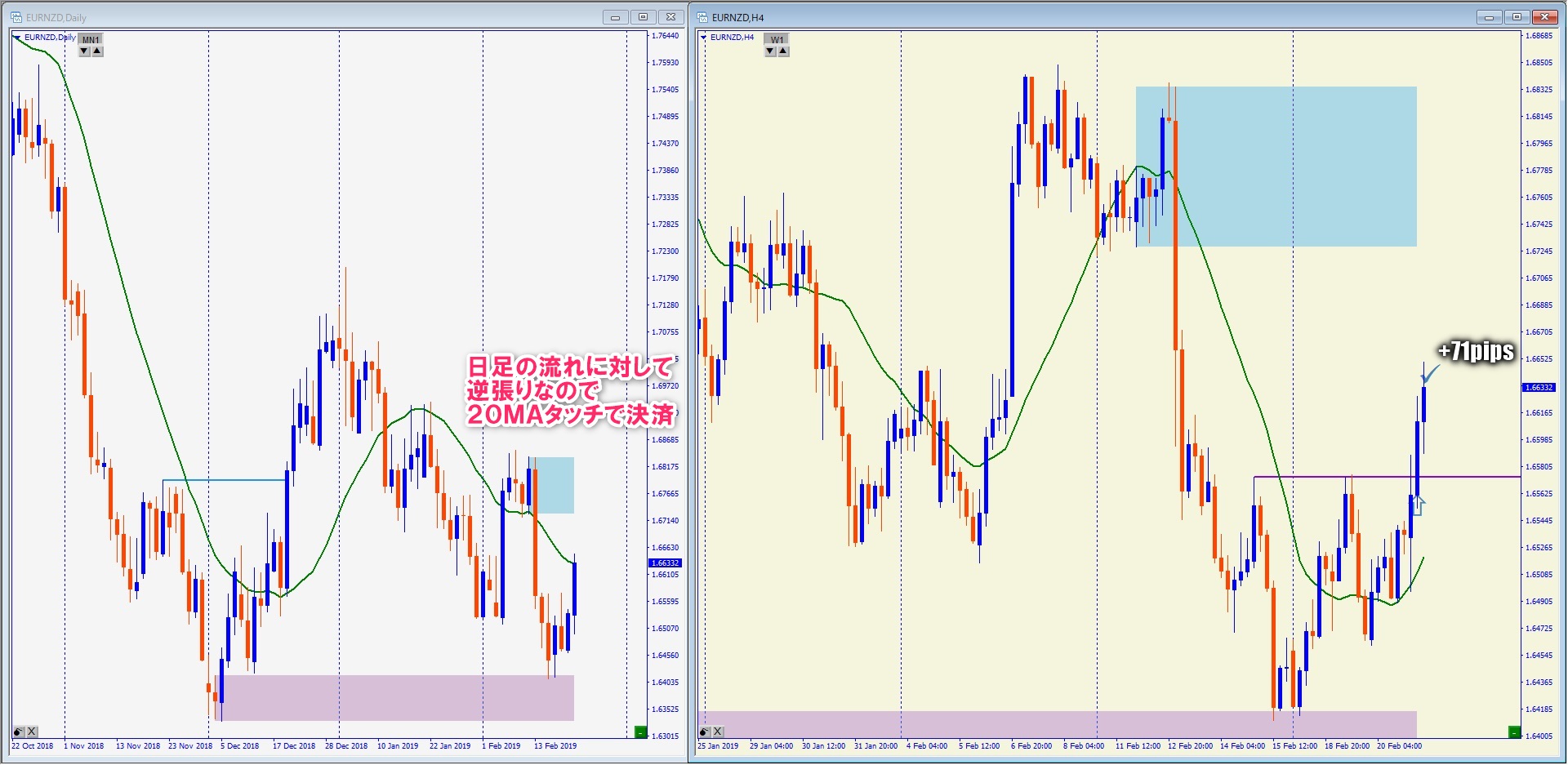Click the '25 Jan 2019' label on H4 chart
1568x765 pixels.
[718, 745]
